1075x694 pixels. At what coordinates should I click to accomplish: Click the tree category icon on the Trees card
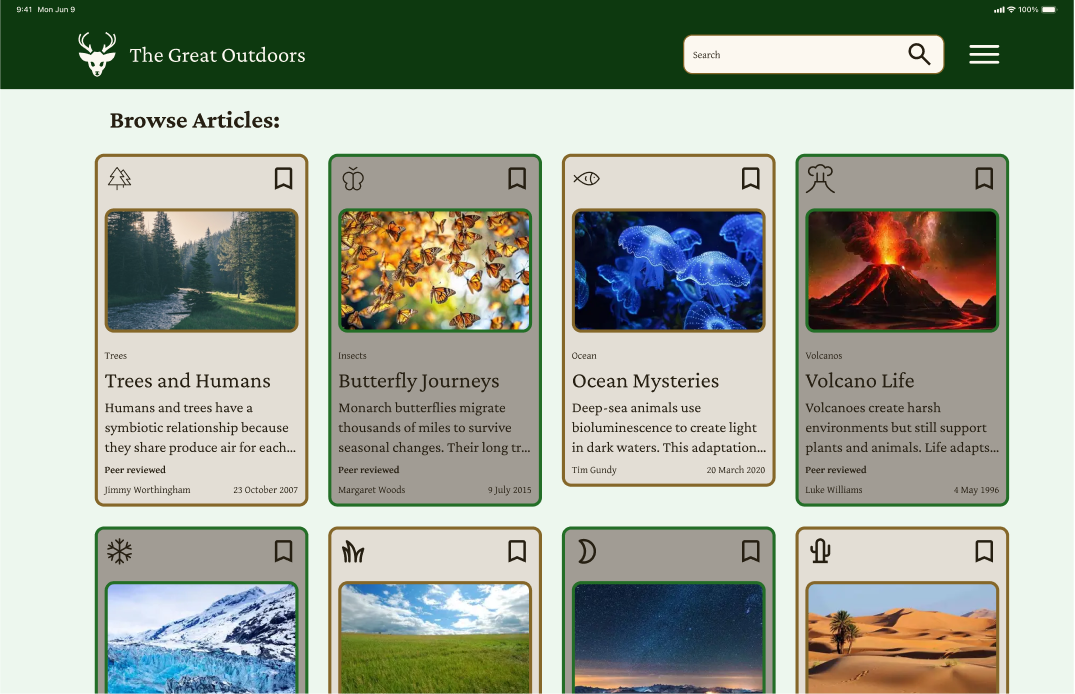(120, 179)
